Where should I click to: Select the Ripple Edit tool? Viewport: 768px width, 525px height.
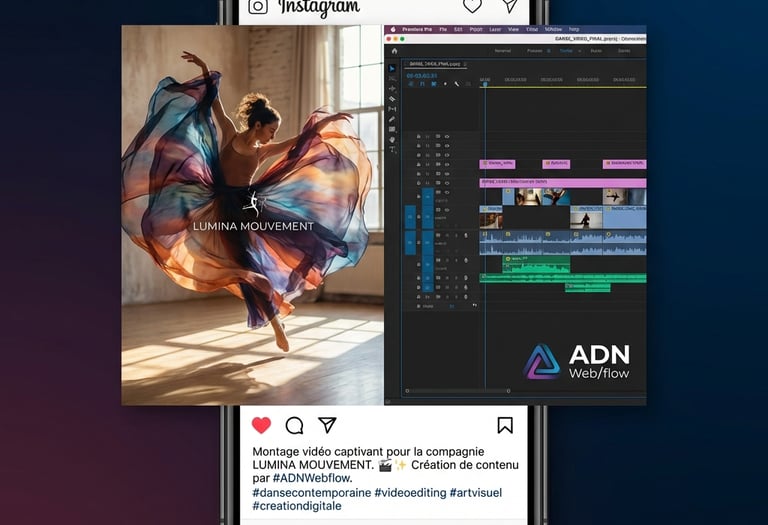click(x=392, y=89)
